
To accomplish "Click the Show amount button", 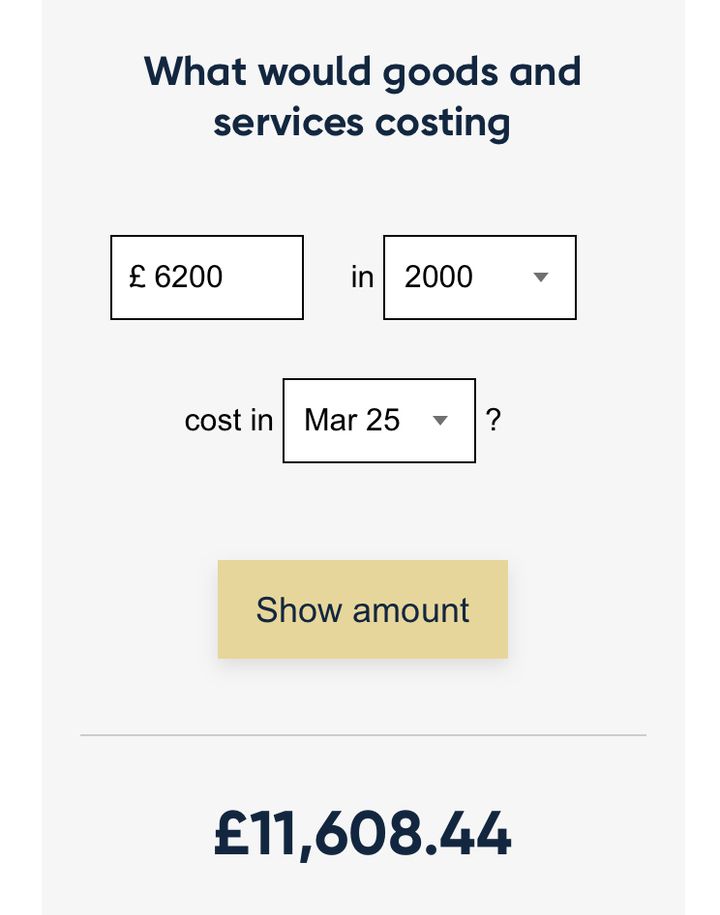I will [x=362, y=609].
